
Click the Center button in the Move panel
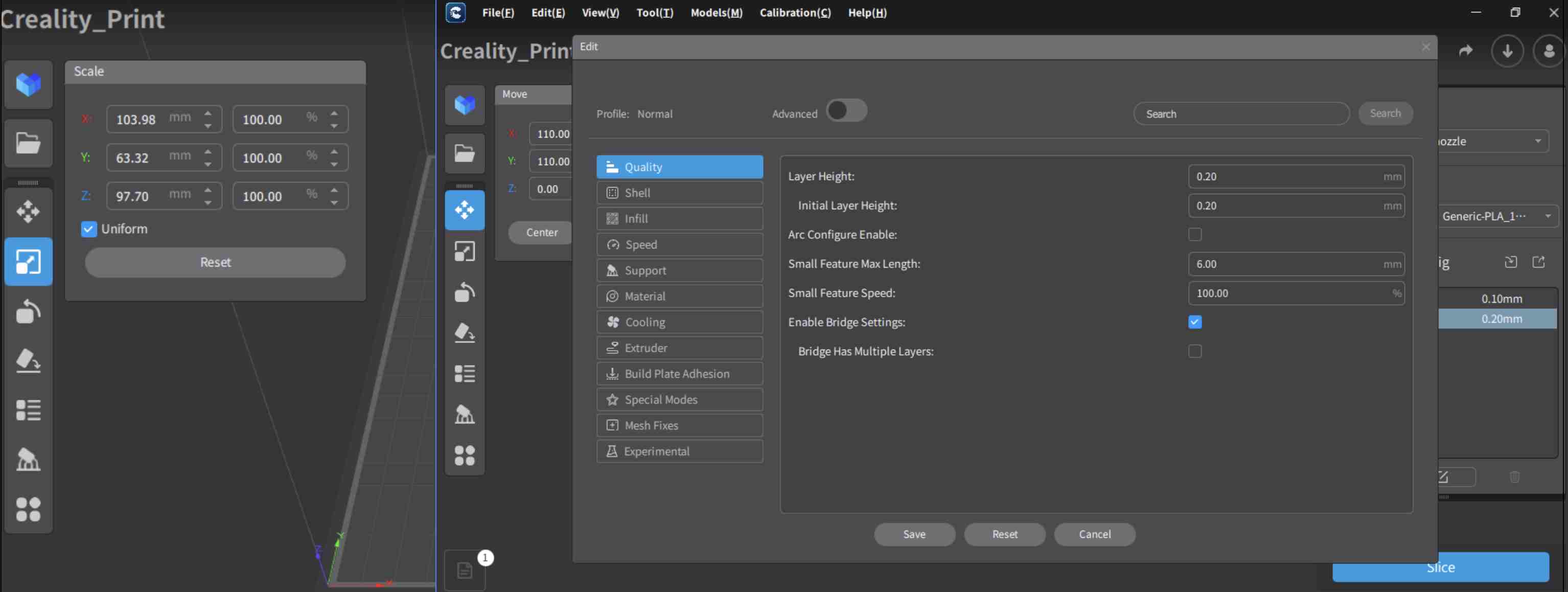(541, 233)
